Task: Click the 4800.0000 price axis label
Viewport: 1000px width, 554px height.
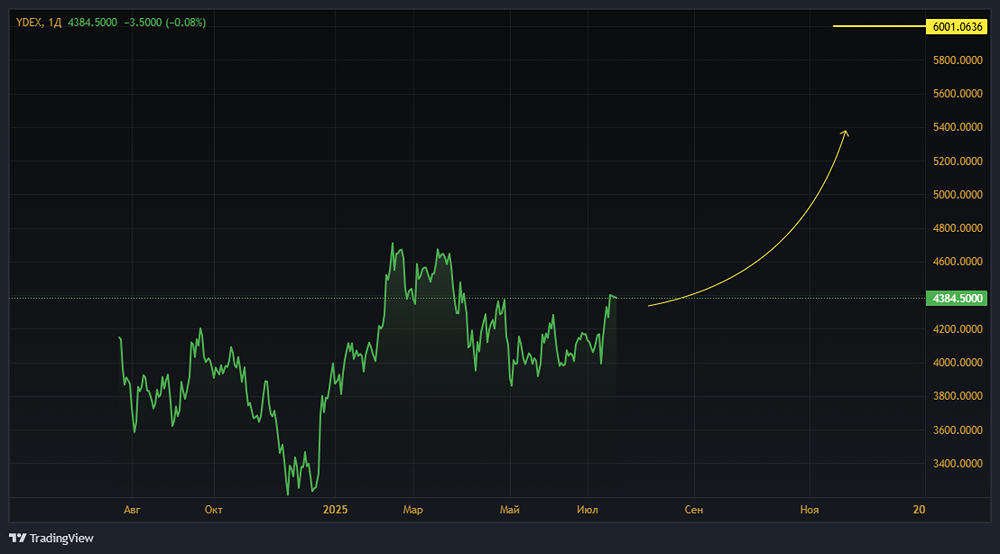Action: point(957,228)
